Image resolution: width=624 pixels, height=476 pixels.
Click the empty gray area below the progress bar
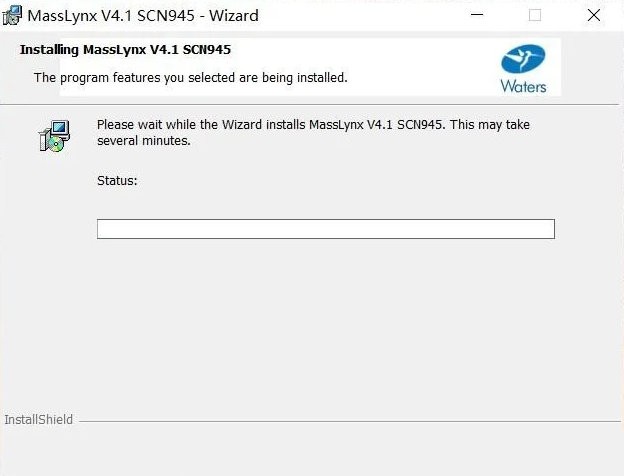[325, 320]
